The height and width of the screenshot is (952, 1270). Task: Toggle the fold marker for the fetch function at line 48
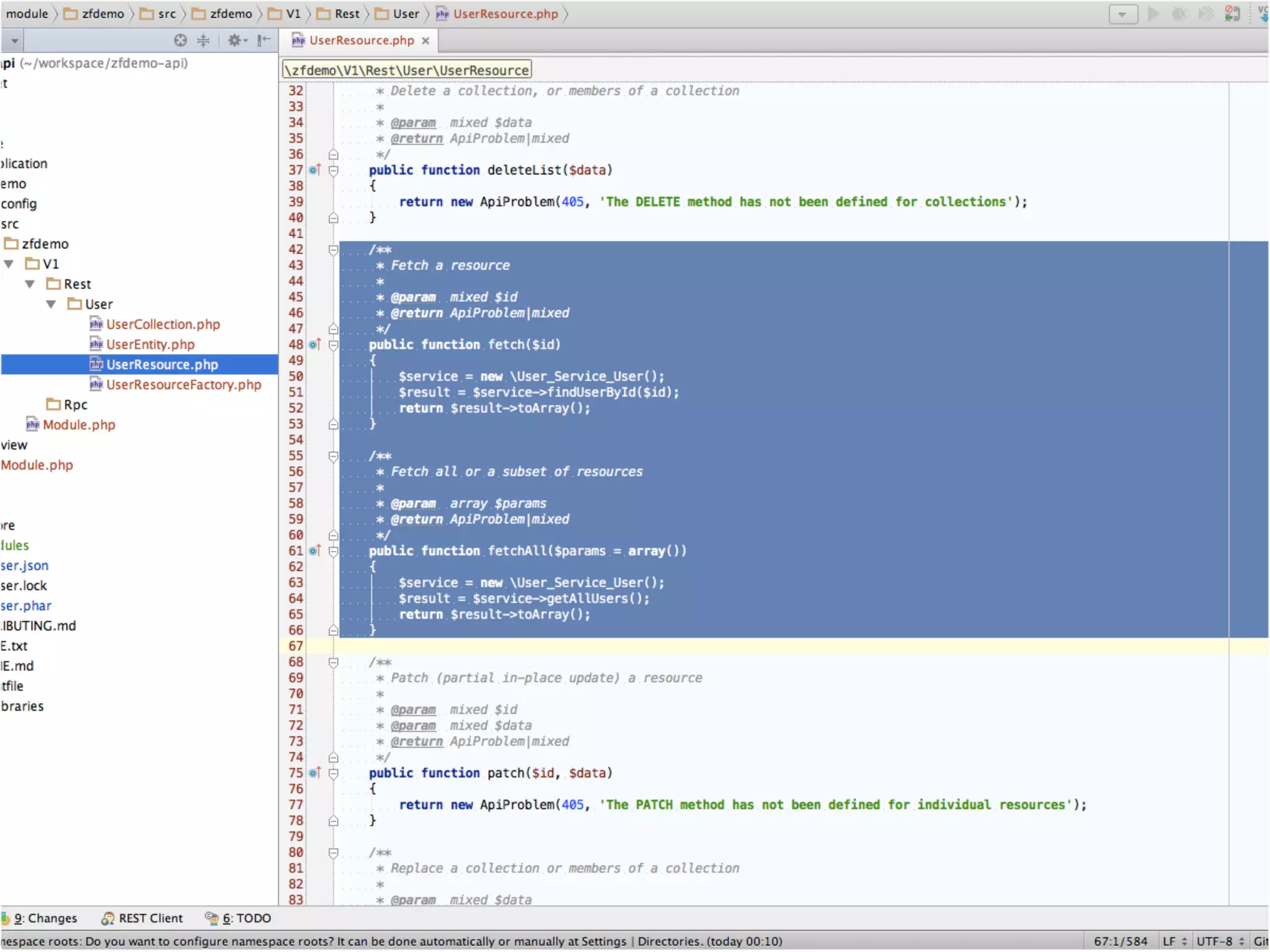(334, 345)
